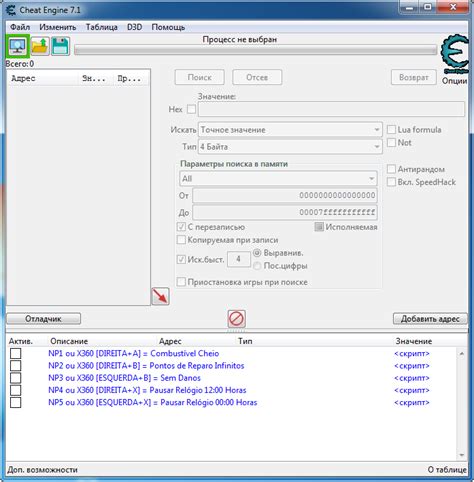Activate NP2 Pontos de Reparo Infinitos checkbox

(15, 366)
